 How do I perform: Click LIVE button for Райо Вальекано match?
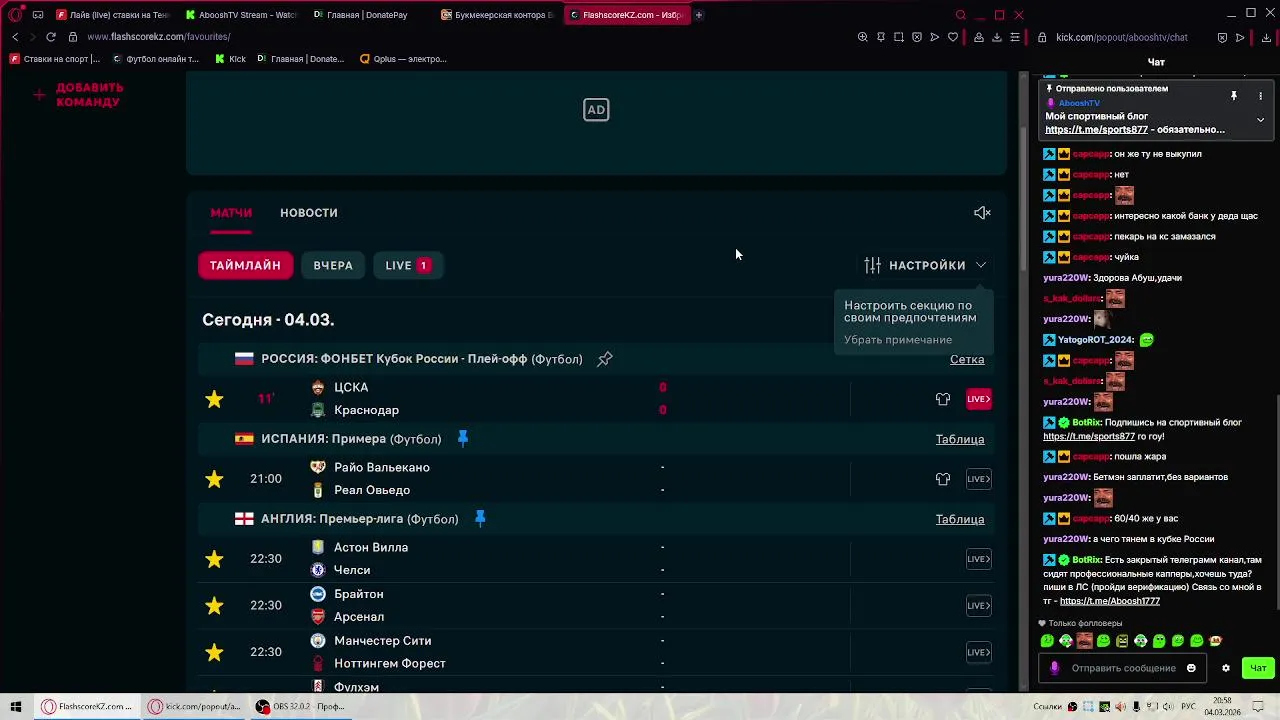[x=978, y=479]
